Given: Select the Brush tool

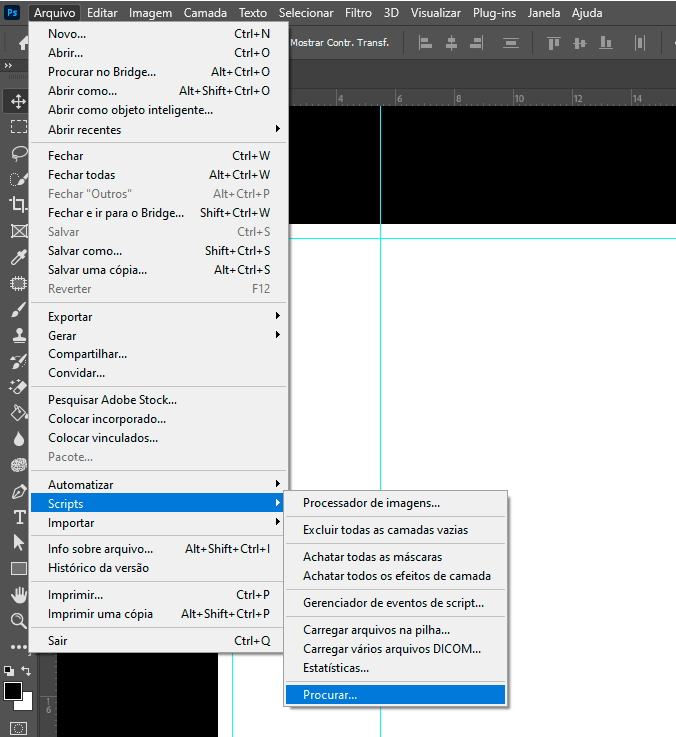Looking at the screenshot, I should (x=18, y=310).
